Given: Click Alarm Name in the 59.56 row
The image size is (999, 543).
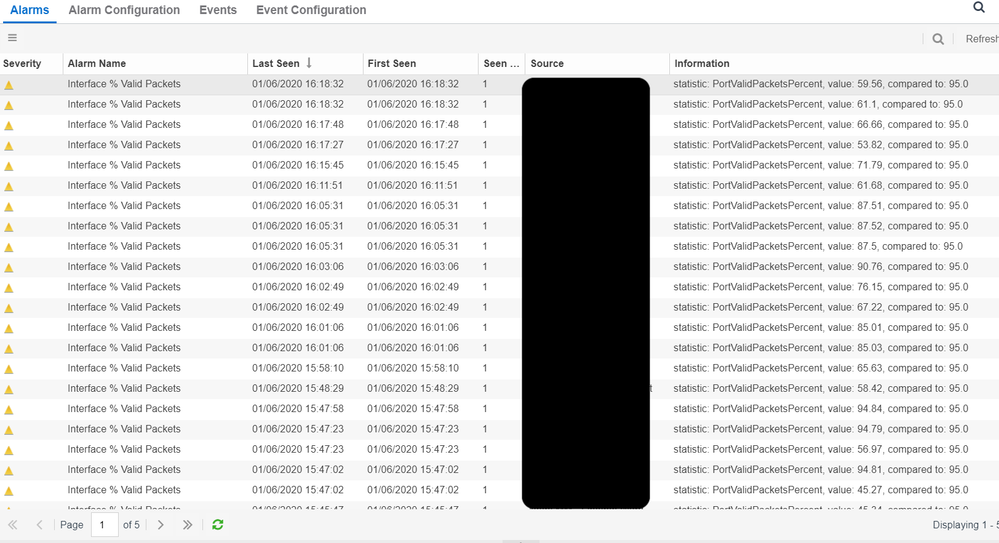Looking at the screenshot, I should tap(124, 83).
